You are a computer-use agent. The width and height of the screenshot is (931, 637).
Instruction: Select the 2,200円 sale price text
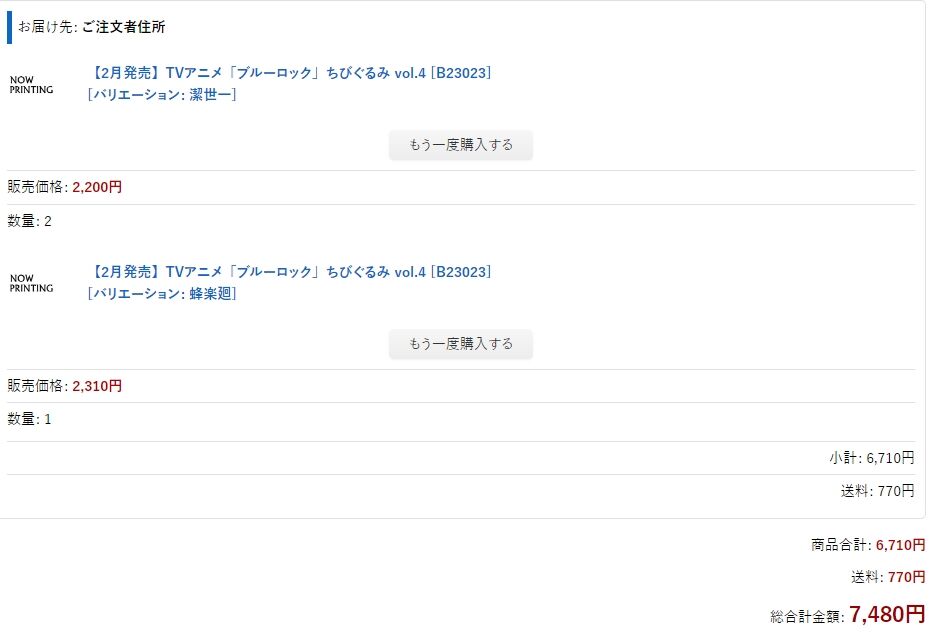[x=97, y=187]
